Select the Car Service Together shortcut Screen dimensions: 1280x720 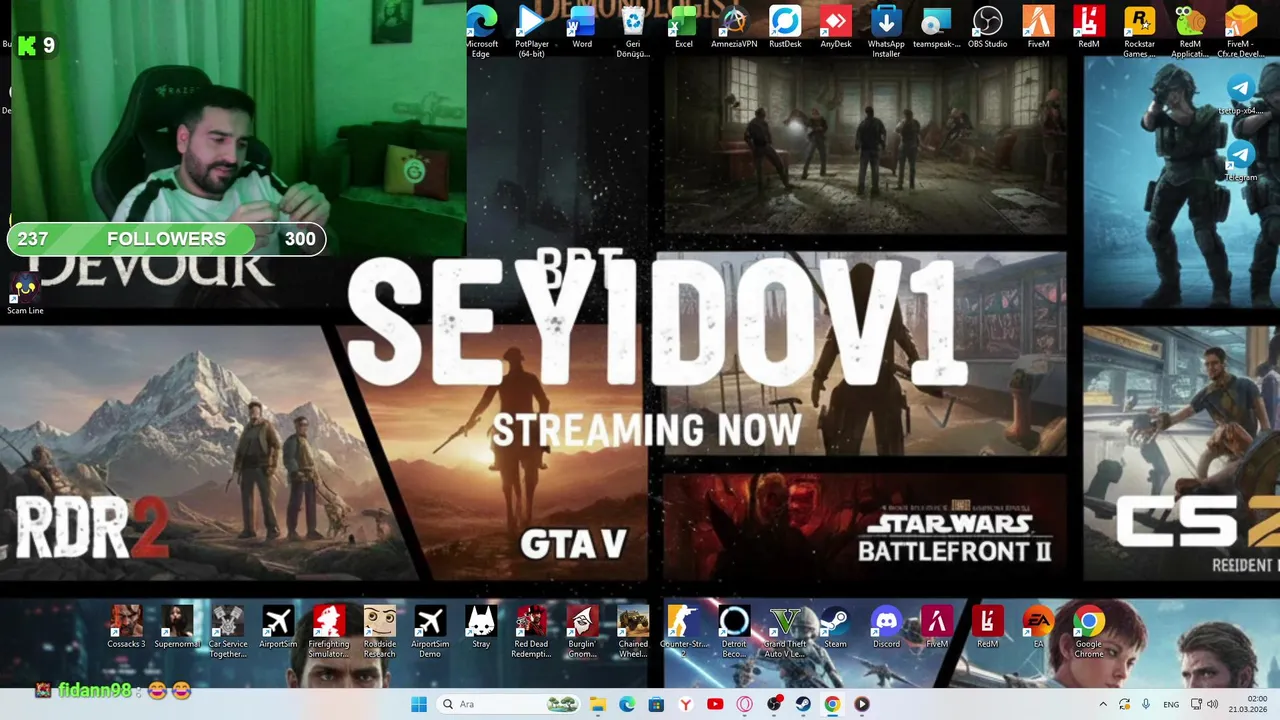pos(228,631)
